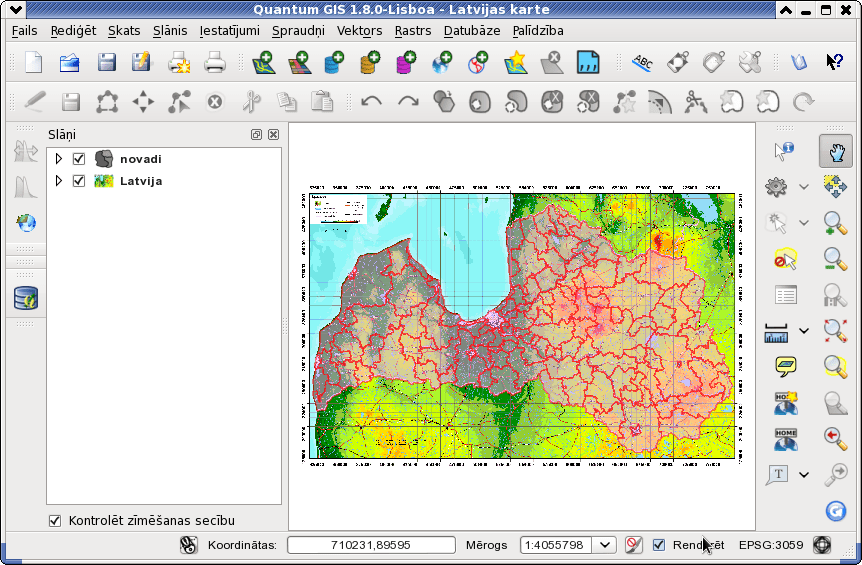
Task: Click Save Project As floppy with pencil icon
Action: tap(141, 63)
